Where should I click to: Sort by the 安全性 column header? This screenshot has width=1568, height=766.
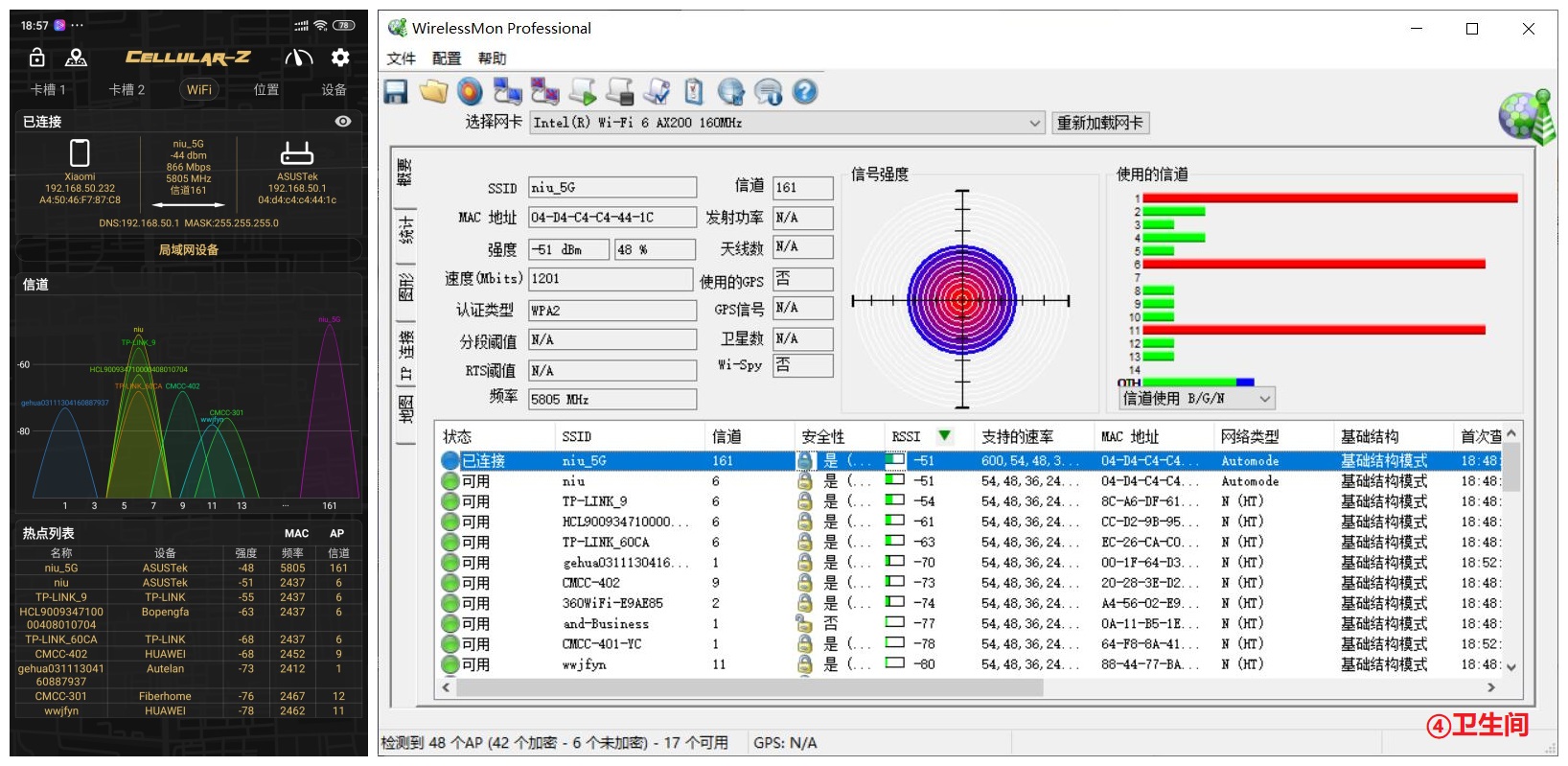[839, 436]
